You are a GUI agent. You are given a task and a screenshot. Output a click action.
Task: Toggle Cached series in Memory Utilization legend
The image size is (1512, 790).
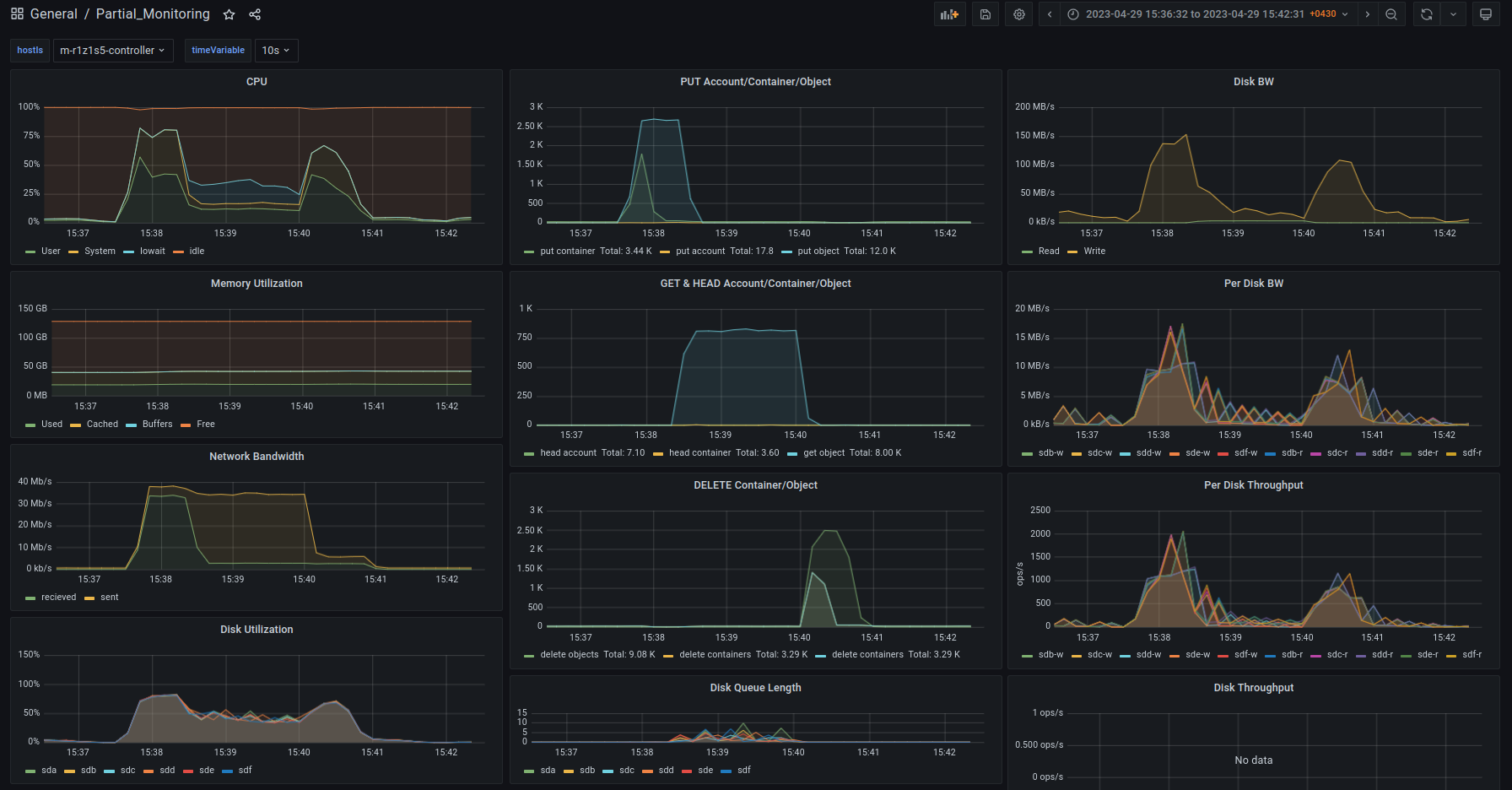pos(102,425)
